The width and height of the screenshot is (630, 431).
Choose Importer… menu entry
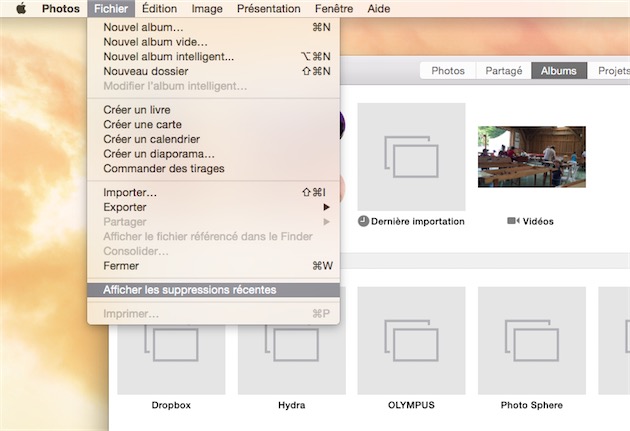coord(214,192)
